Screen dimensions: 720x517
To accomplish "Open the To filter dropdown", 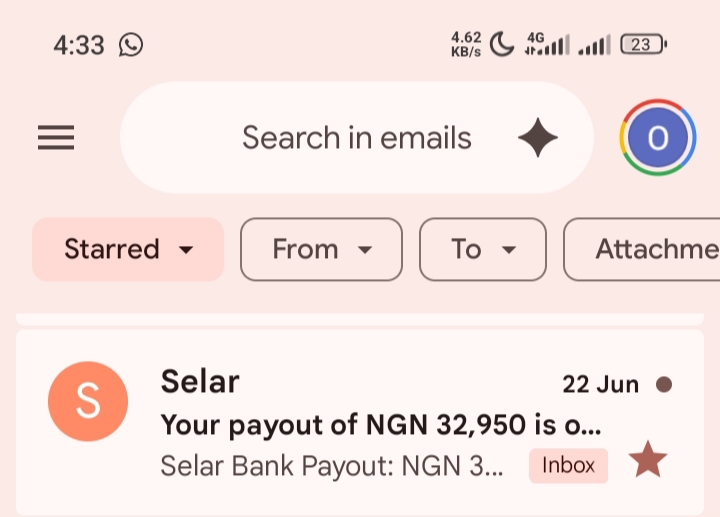I will click(x=483, y=249).
